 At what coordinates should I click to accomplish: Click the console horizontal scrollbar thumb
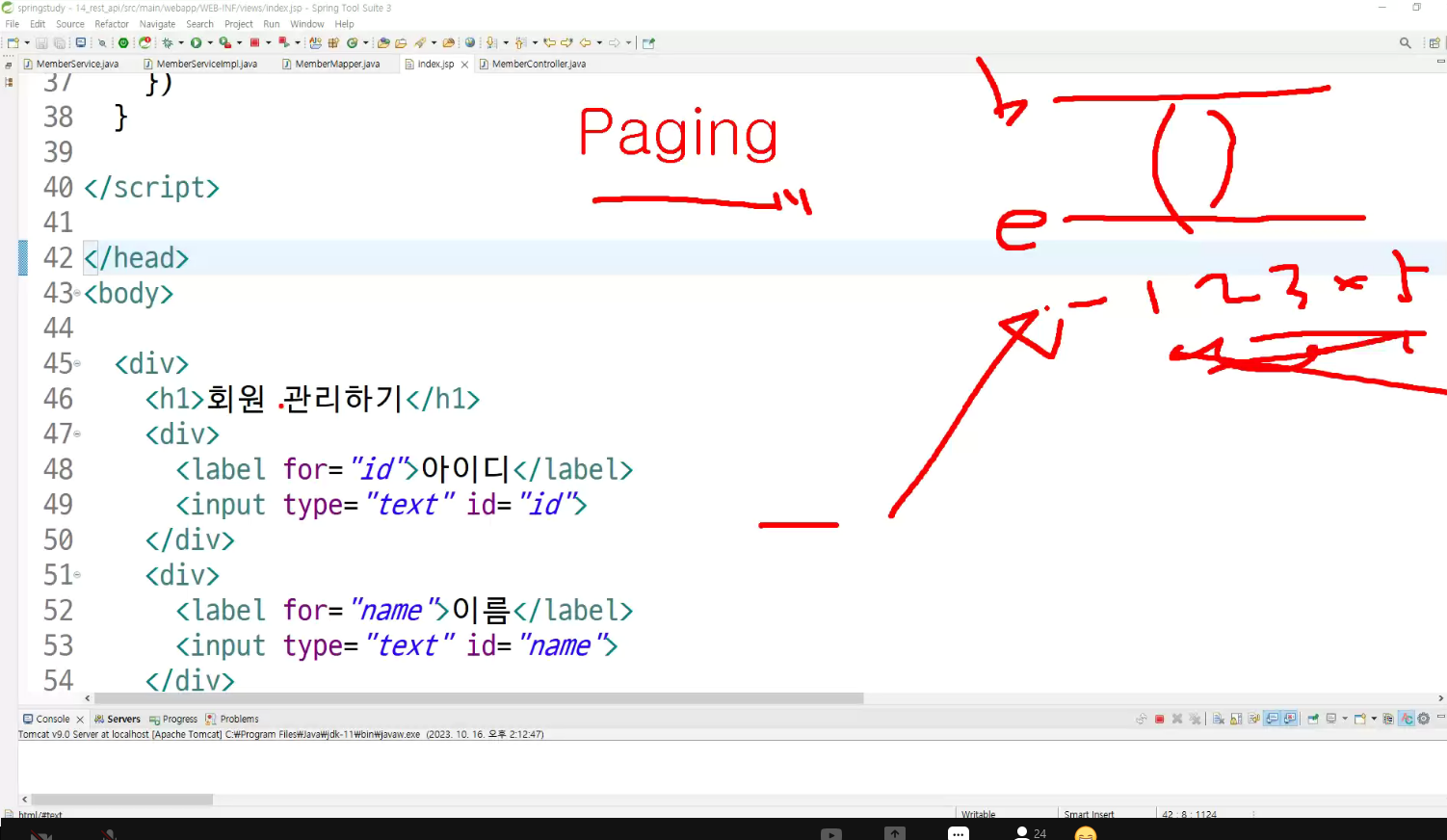[x=122, y=800]
